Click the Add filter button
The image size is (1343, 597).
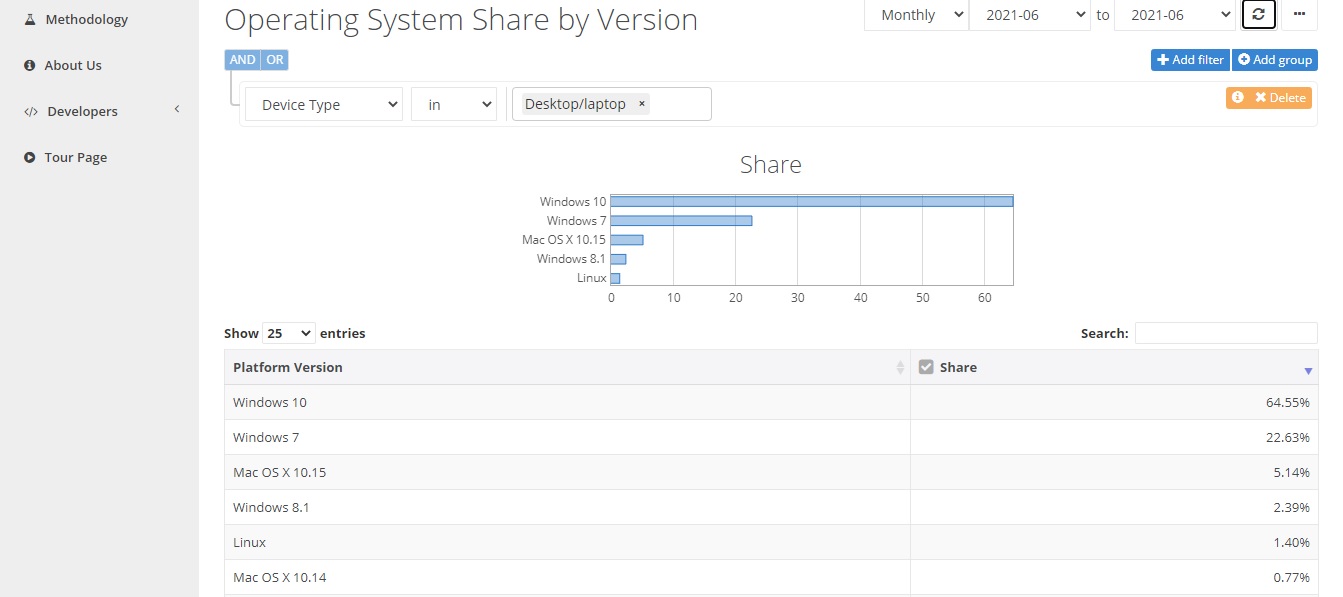pos(1190,60)
